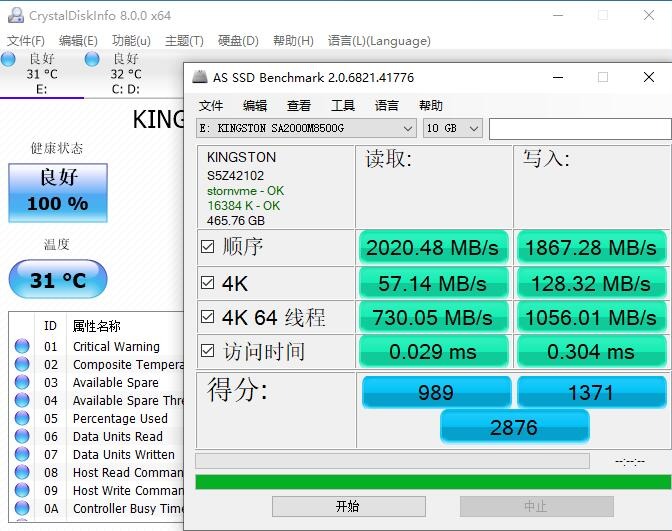Click the 1371 write score
The image size is (672, 531).
(x=591, y=392)
